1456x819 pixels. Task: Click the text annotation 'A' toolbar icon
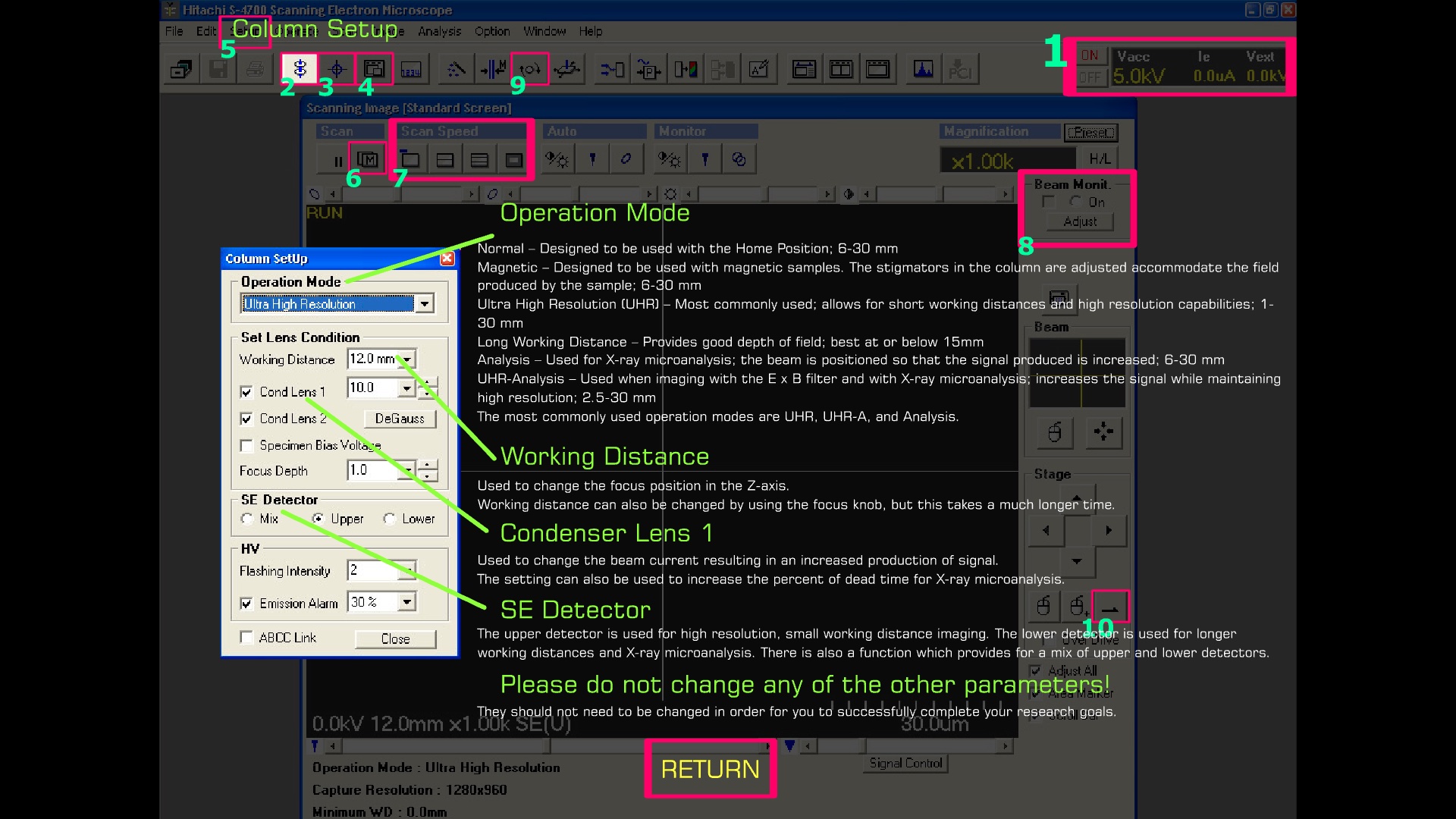pyautogui.click(x=759, y=69)
